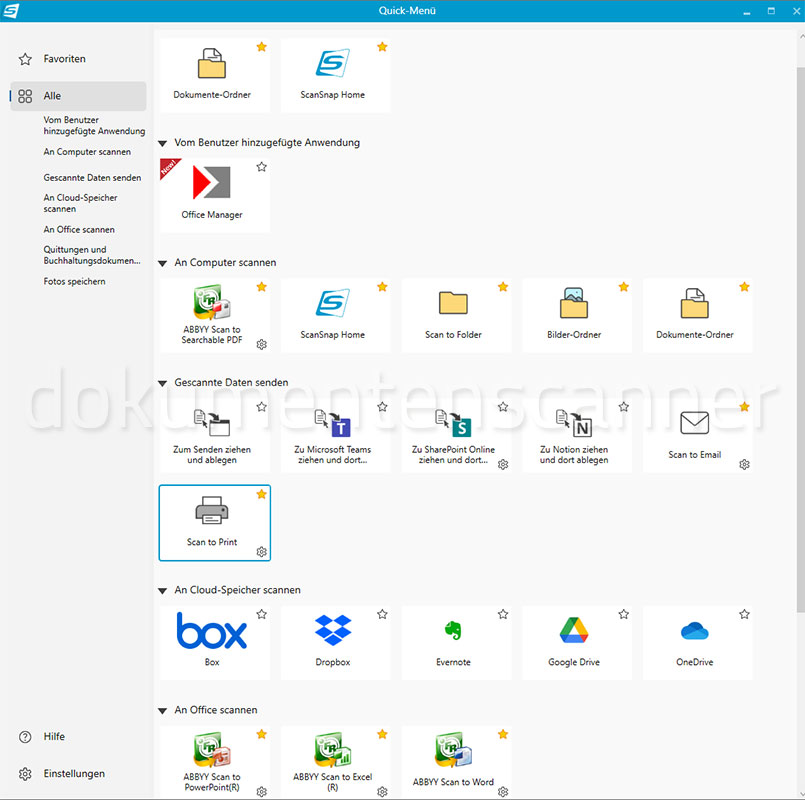Choose the OneDrive cloud icon
This screenshot has width=805, height=800.
point(694,631)
